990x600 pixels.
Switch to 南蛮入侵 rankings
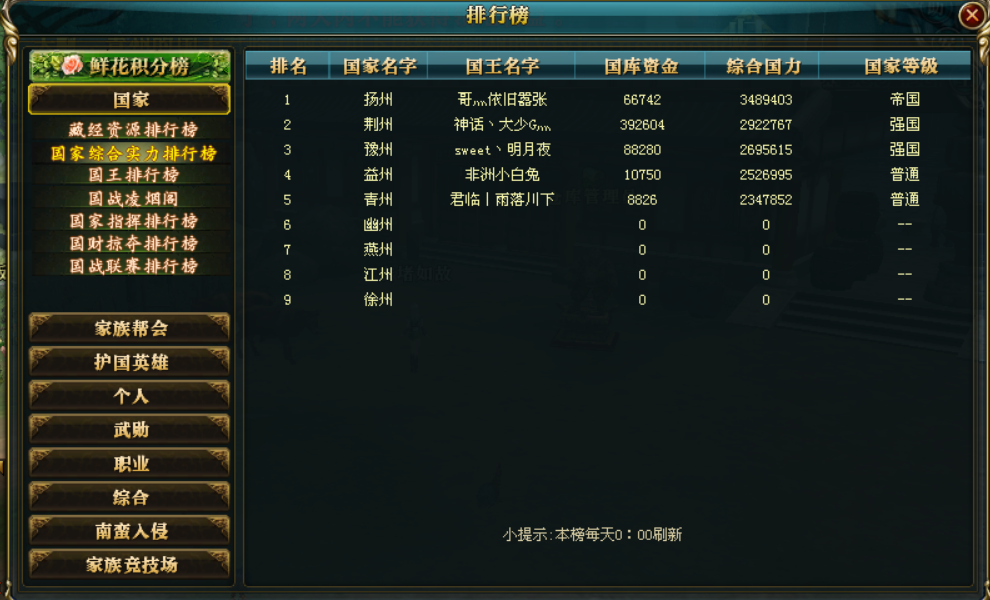pyautogui.click(x=129, y=531)
